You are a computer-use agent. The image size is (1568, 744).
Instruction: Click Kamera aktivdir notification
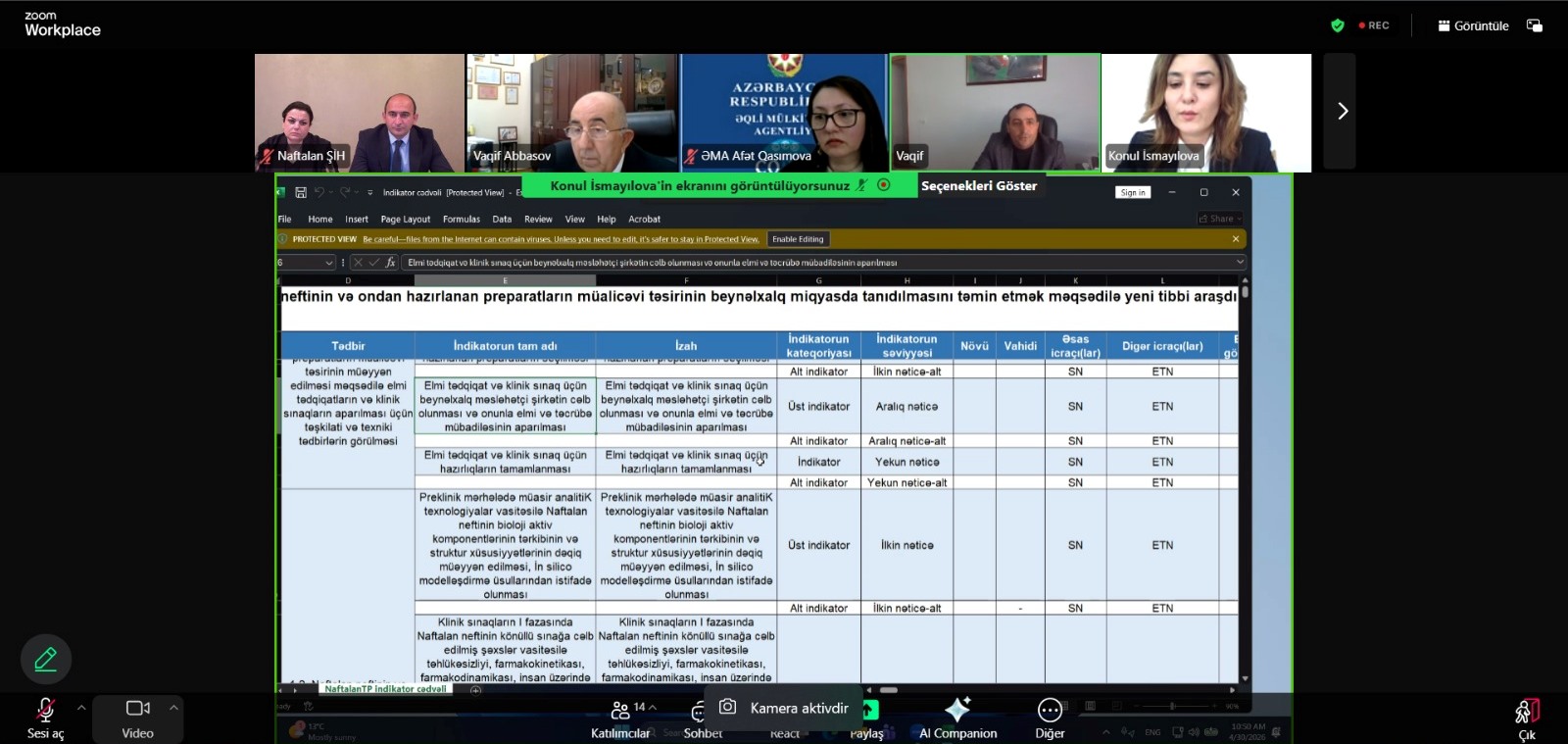coord(783,708)
